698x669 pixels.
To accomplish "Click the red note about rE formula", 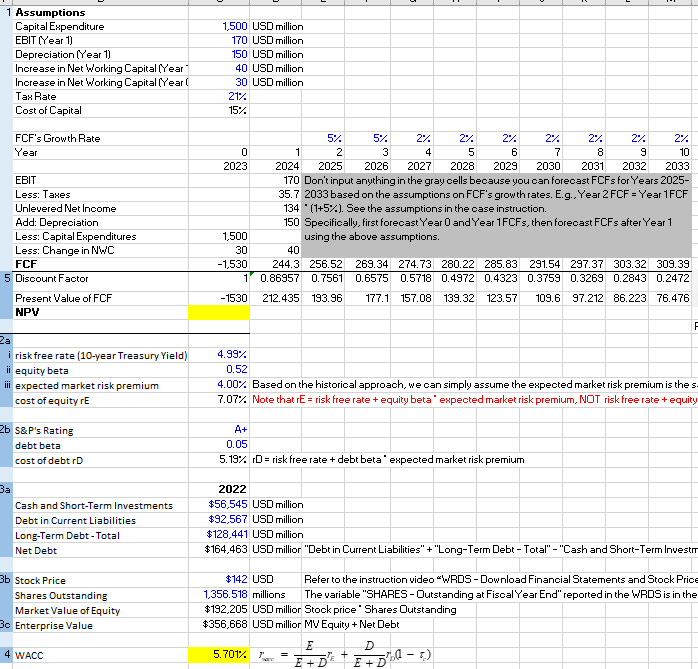I will (475, 400).
